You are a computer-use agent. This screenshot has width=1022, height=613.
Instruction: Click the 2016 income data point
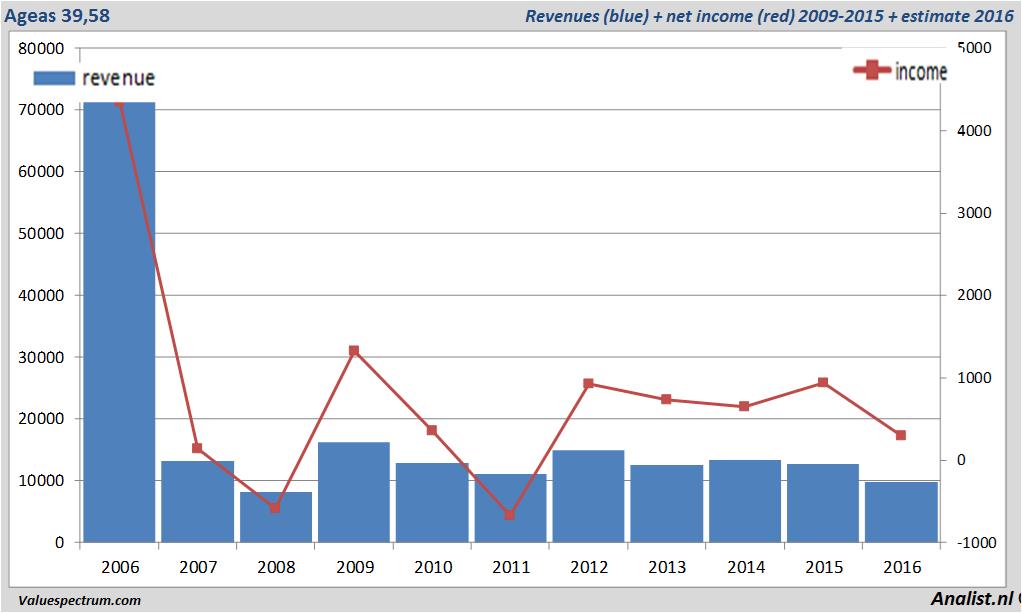(x=901, y=435)
